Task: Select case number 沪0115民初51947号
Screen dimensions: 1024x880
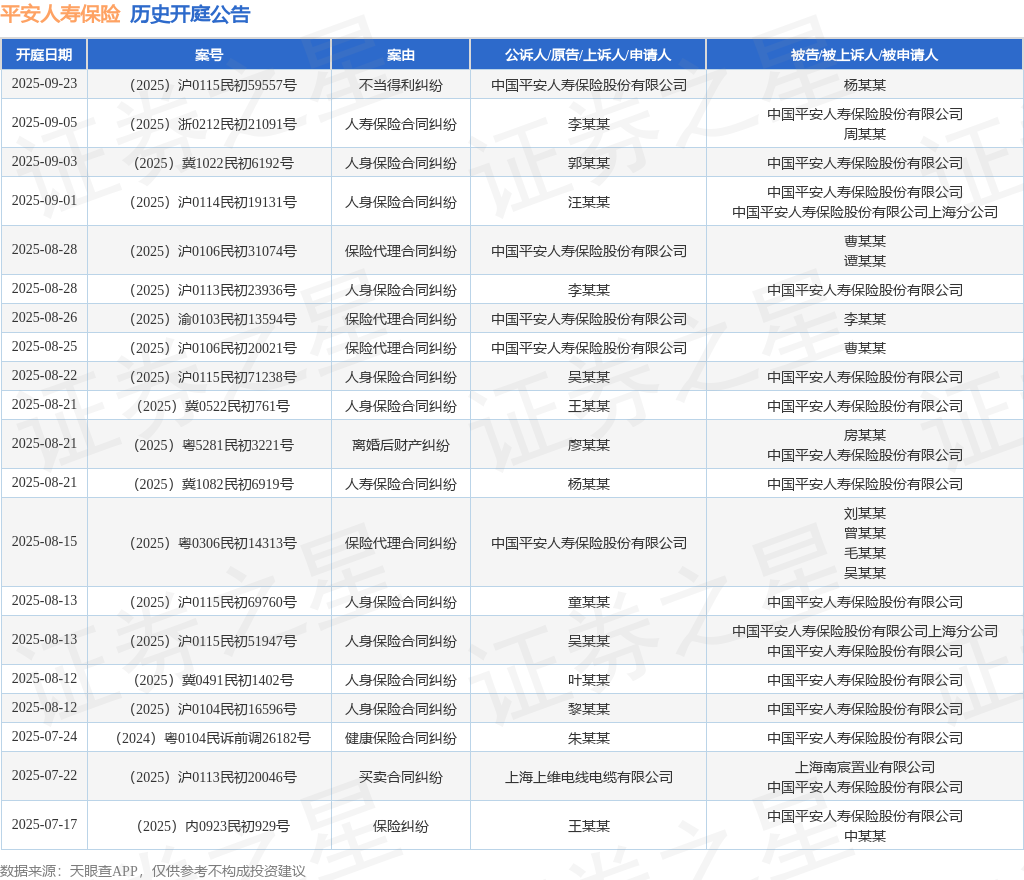Action: [x=213, y=641]
